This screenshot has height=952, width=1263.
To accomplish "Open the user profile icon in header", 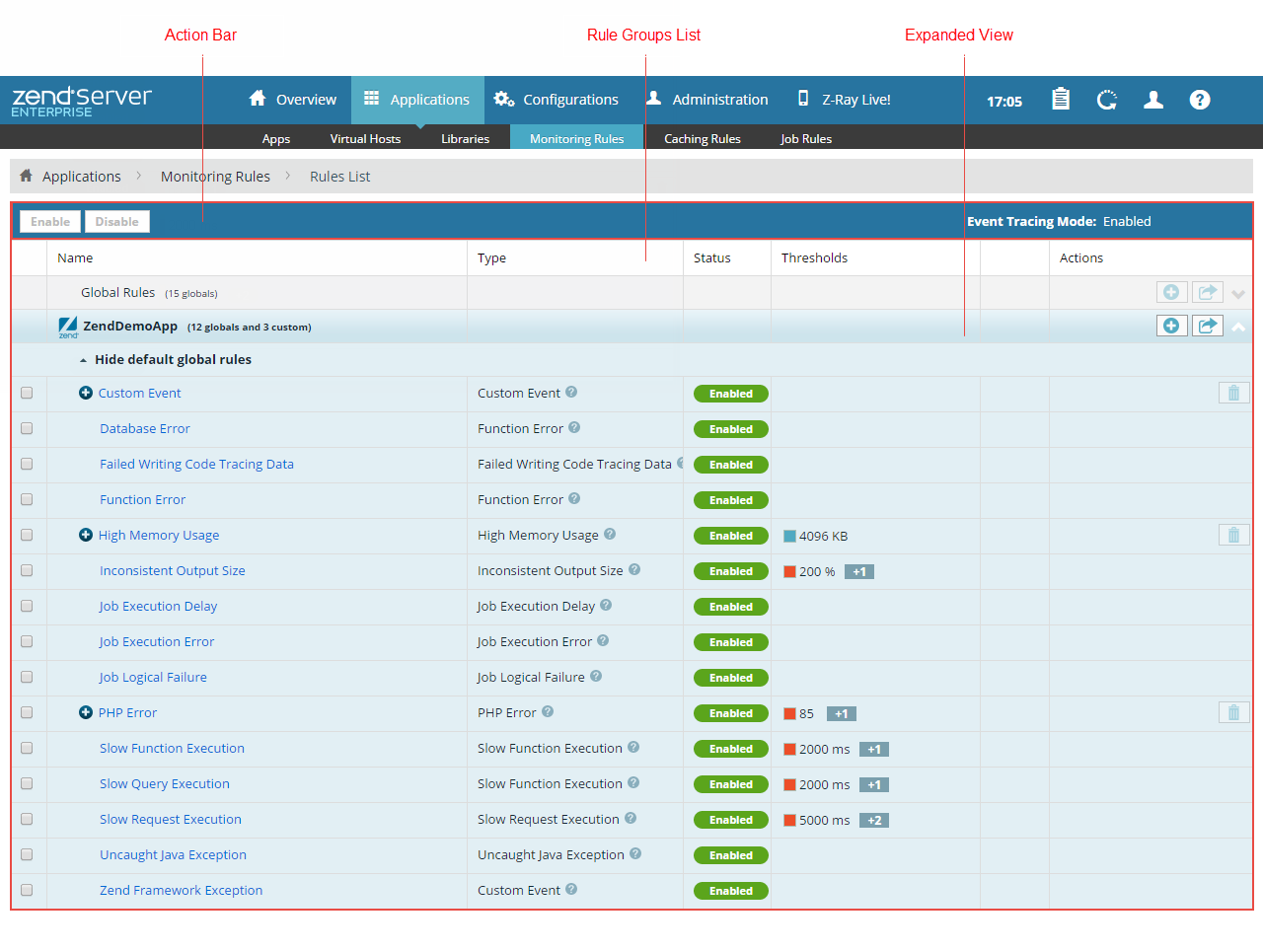I will (1153, 100).
